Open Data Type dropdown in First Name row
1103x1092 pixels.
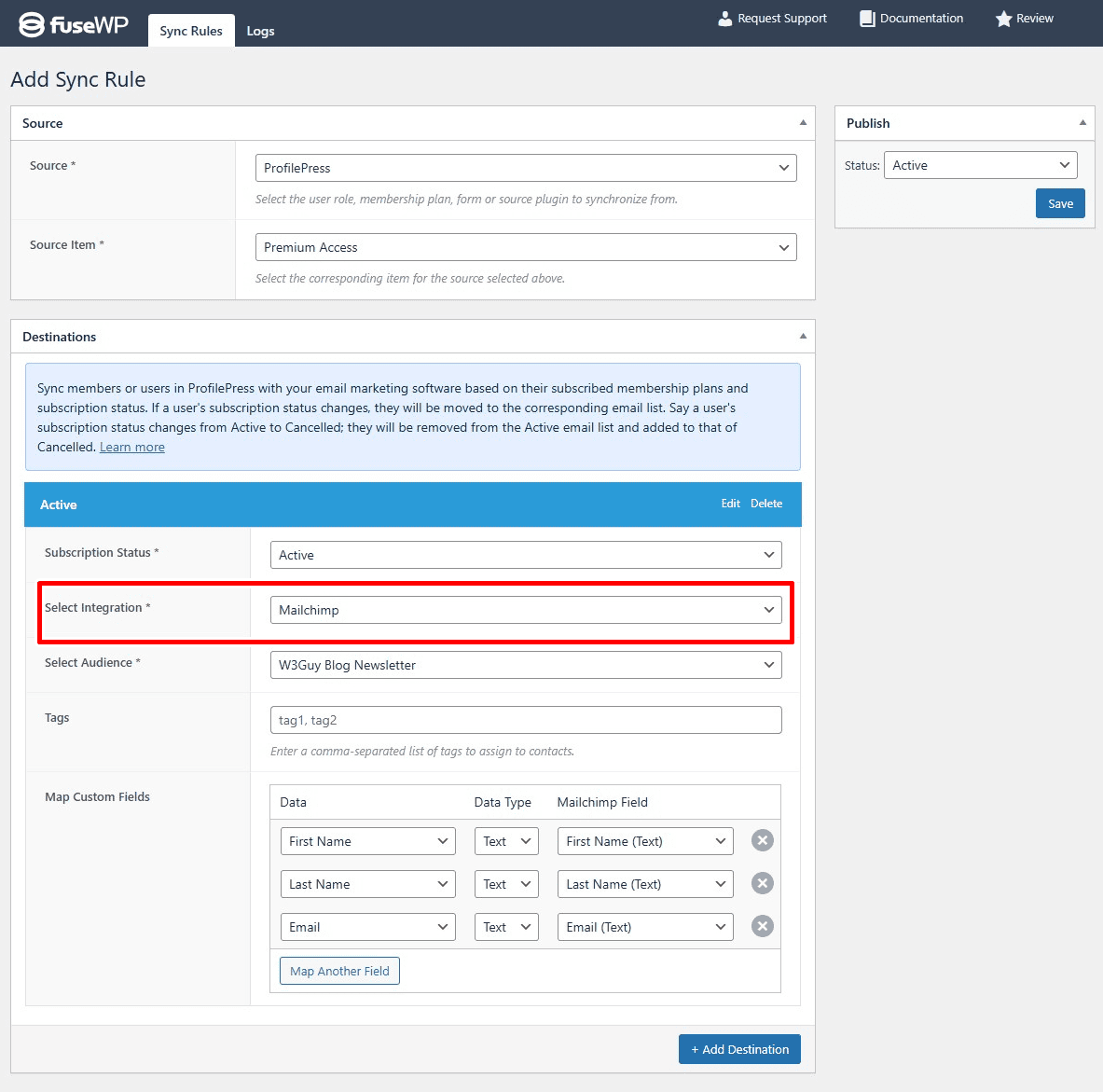click(506, 841)
